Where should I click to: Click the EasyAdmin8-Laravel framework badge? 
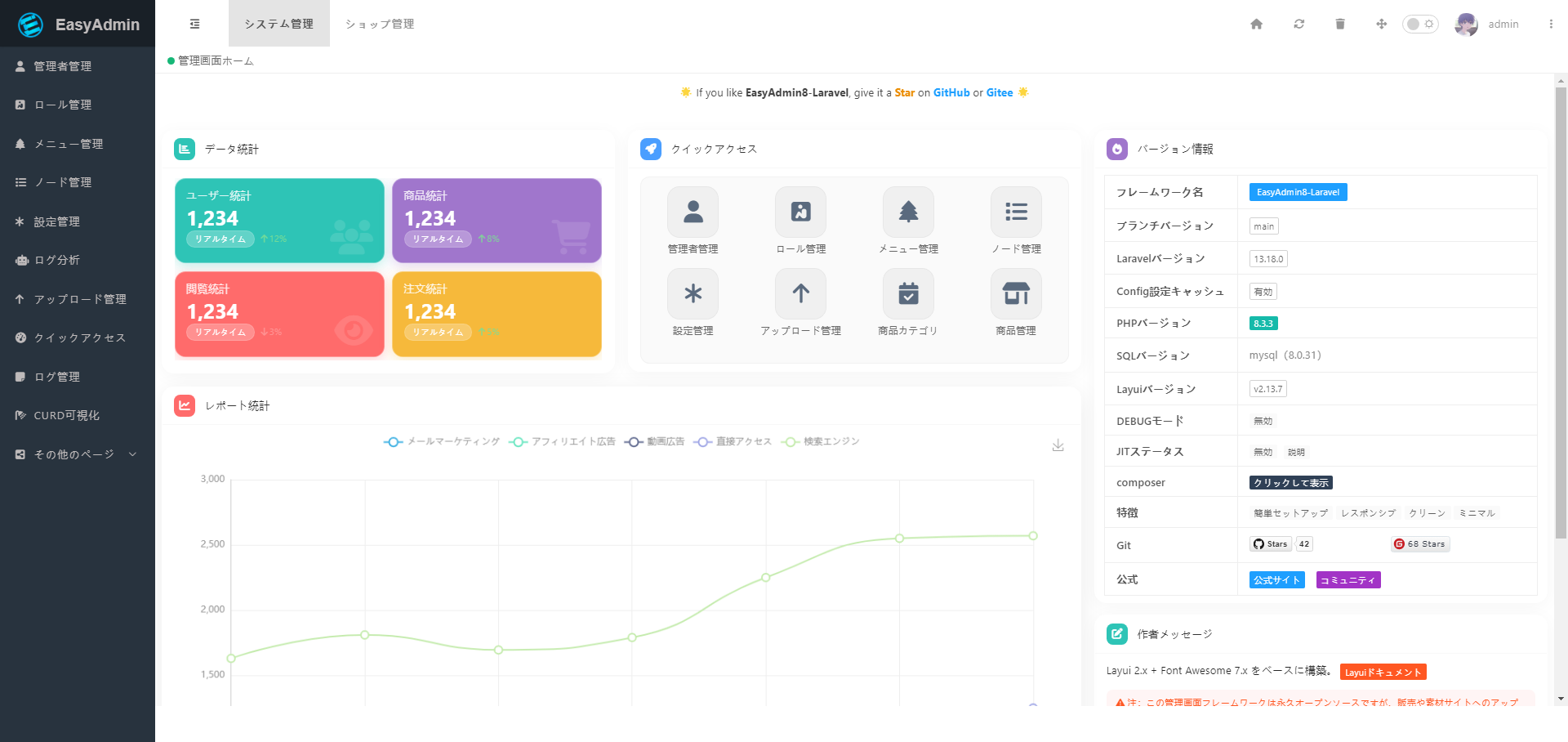point(1298,192)
